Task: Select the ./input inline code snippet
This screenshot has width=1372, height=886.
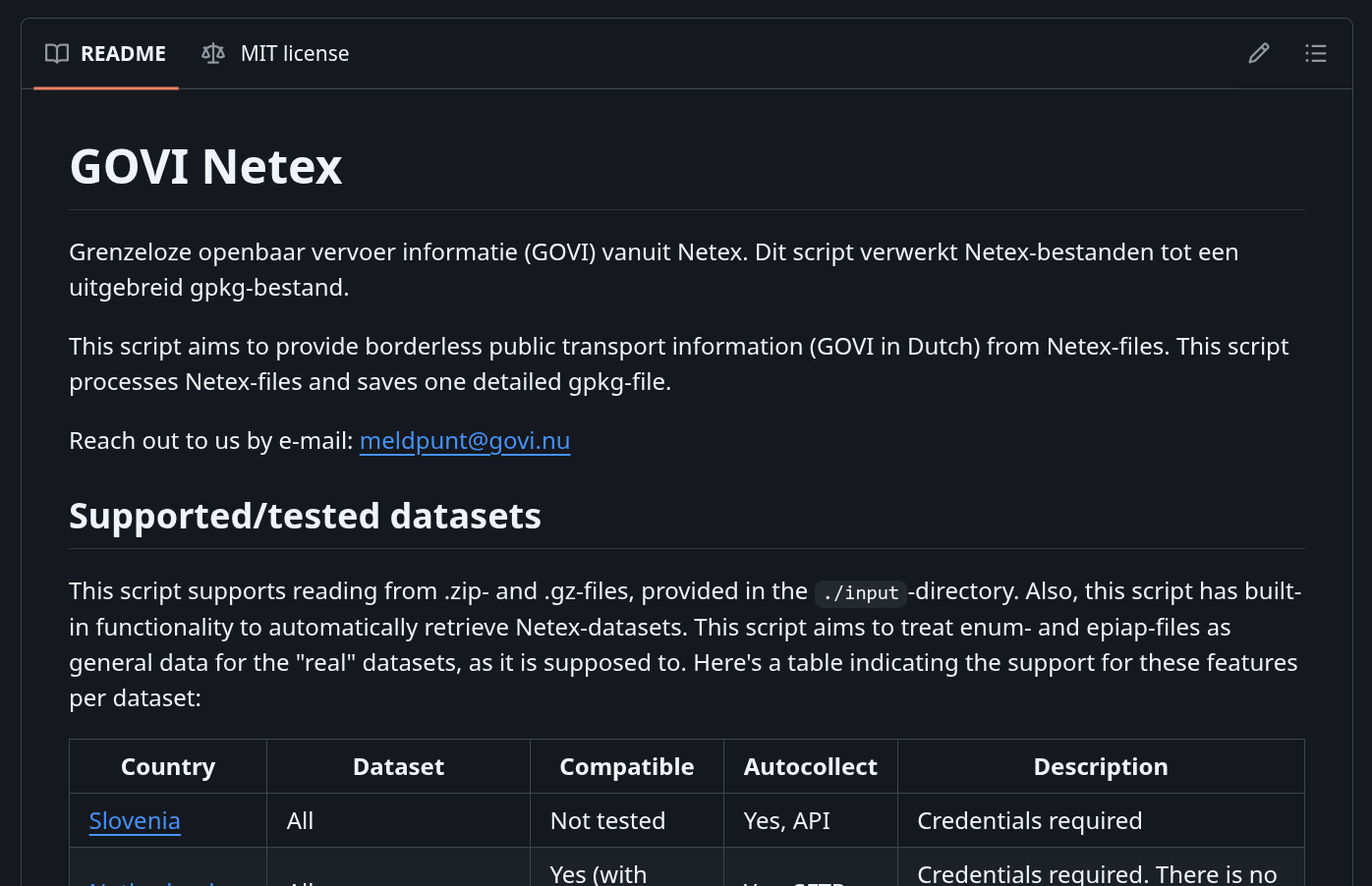Action: coord(860,593)
